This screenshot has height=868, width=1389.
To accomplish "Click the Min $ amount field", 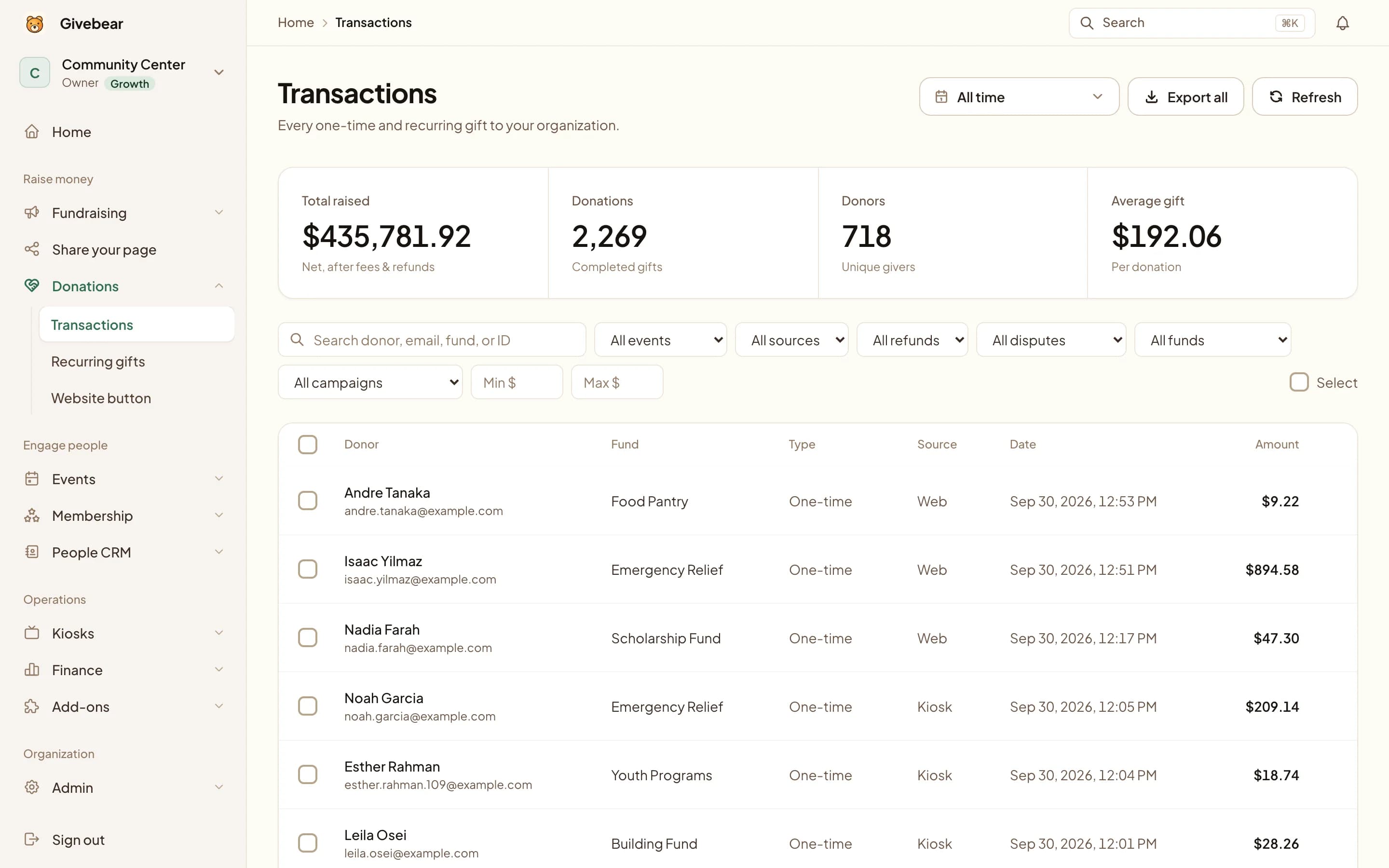I will [x=517, y=382].
